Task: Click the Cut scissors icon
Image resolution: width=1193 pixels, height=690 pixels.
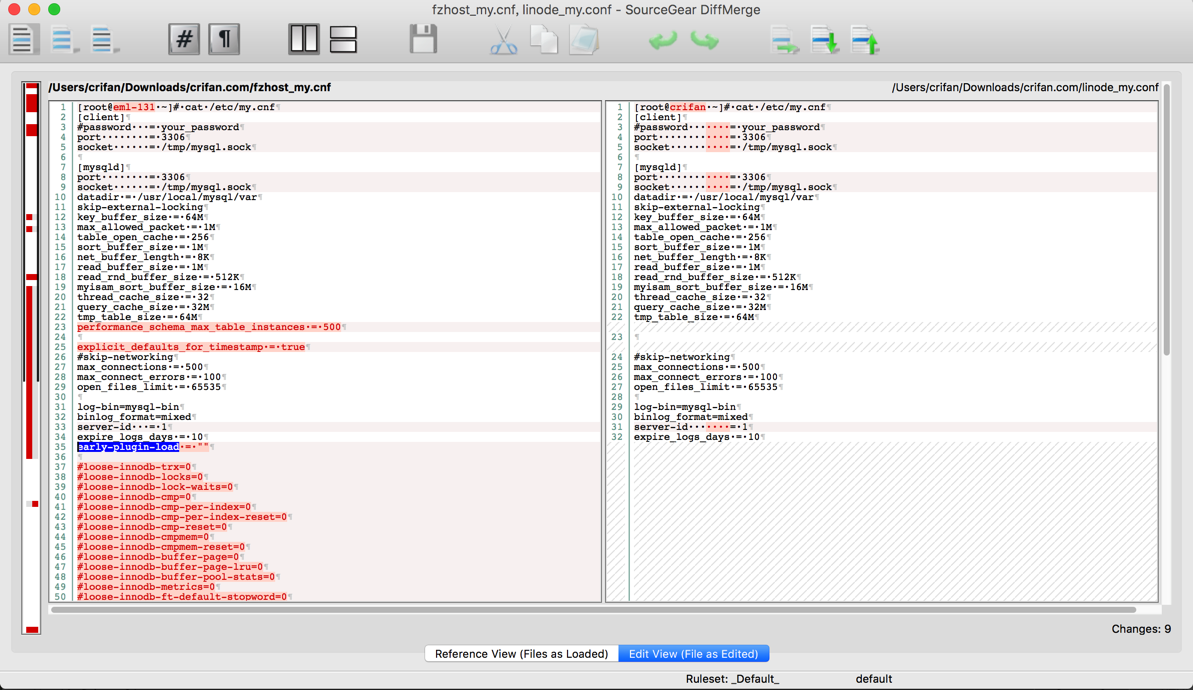Action: tap(503, 40)
